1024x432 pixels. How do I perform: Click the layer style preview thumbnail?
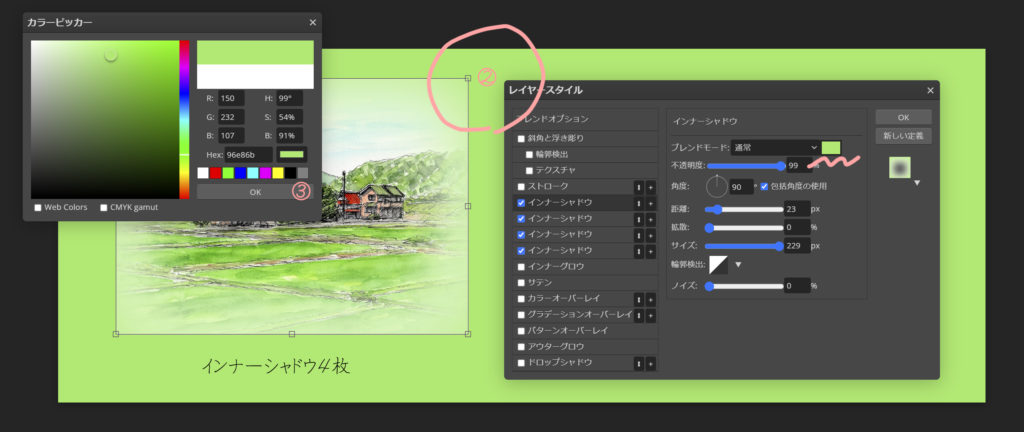902,168
